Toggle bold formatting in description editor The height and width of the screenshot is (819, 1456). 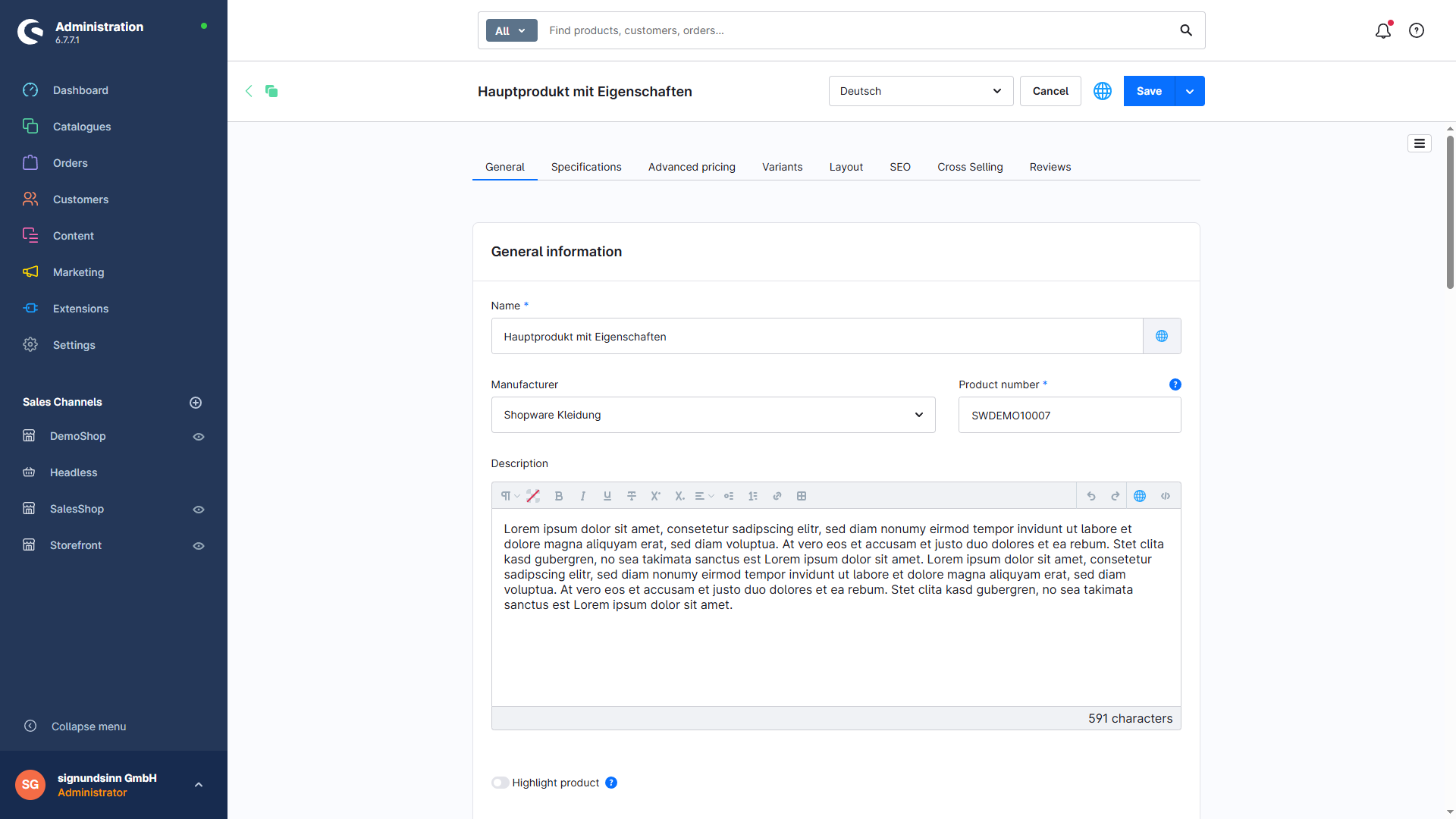tap(559, 496)
